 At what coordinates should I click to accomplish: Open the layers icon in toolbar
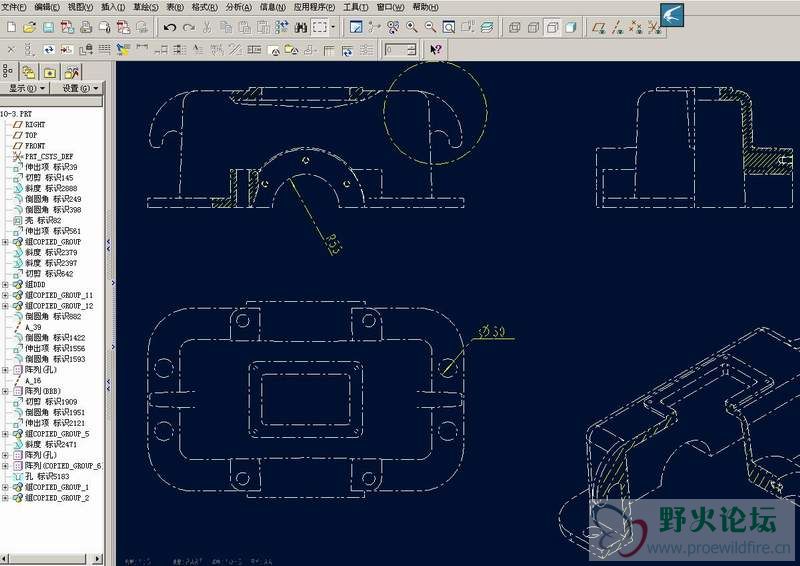point(487,27)
